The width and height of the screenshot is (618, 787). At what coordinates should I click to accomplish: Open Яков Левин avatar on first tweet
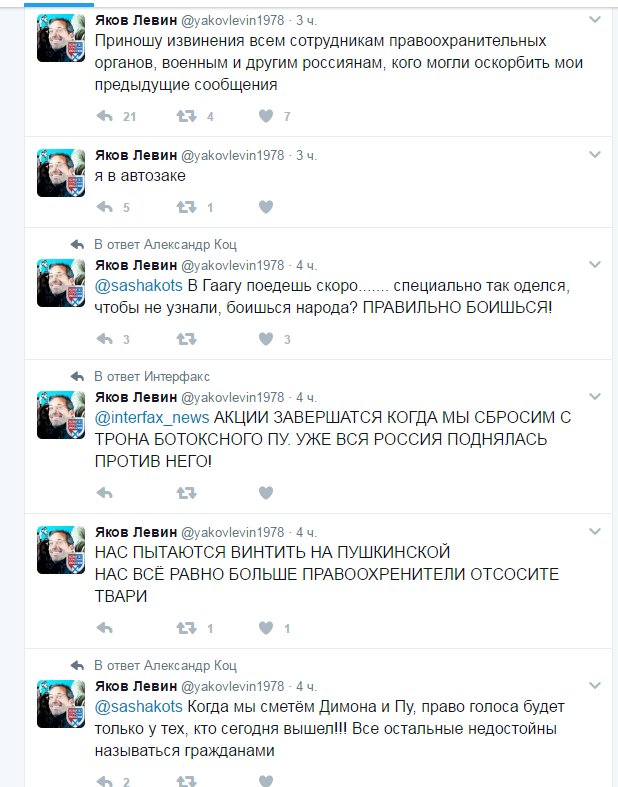pyautogui.click(x=61, y=38)
